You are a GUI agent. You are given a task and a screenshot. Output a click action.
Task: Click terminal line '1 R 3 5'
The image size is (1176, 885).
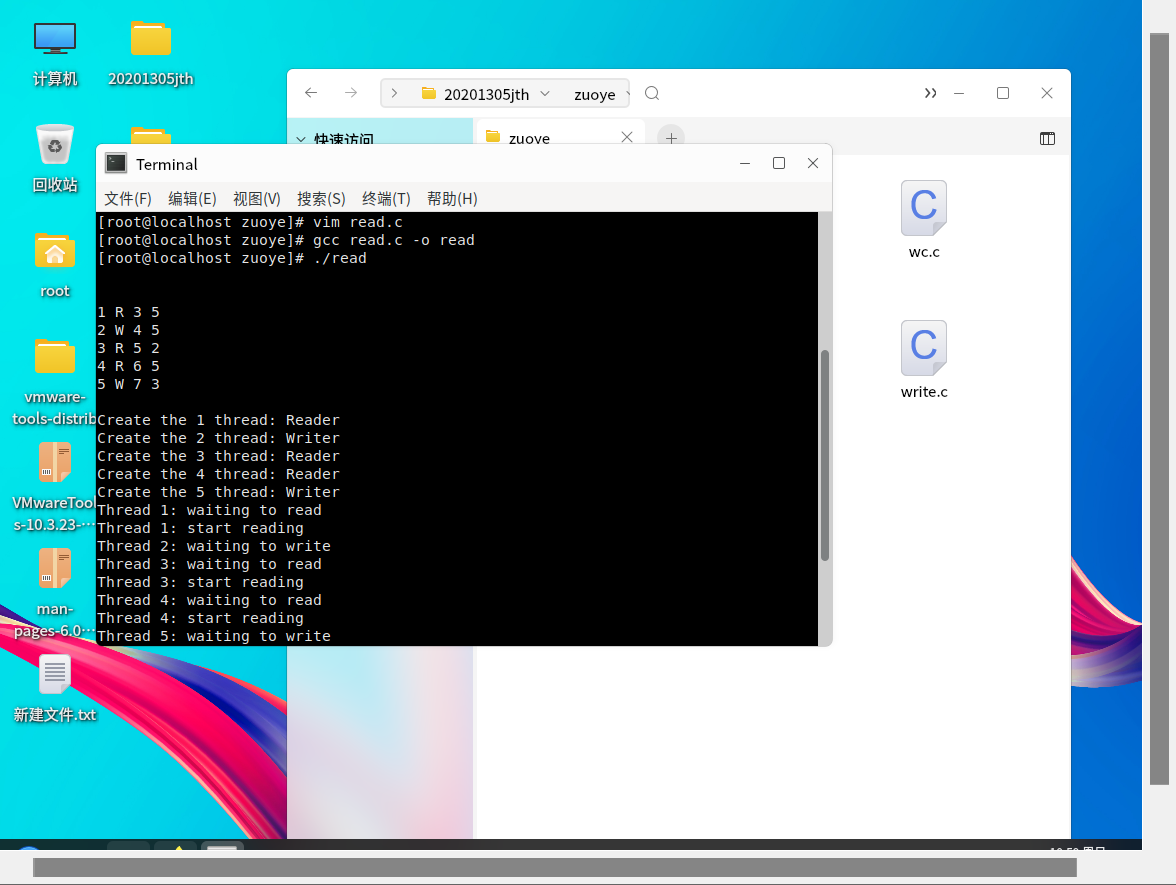[128, 312]
